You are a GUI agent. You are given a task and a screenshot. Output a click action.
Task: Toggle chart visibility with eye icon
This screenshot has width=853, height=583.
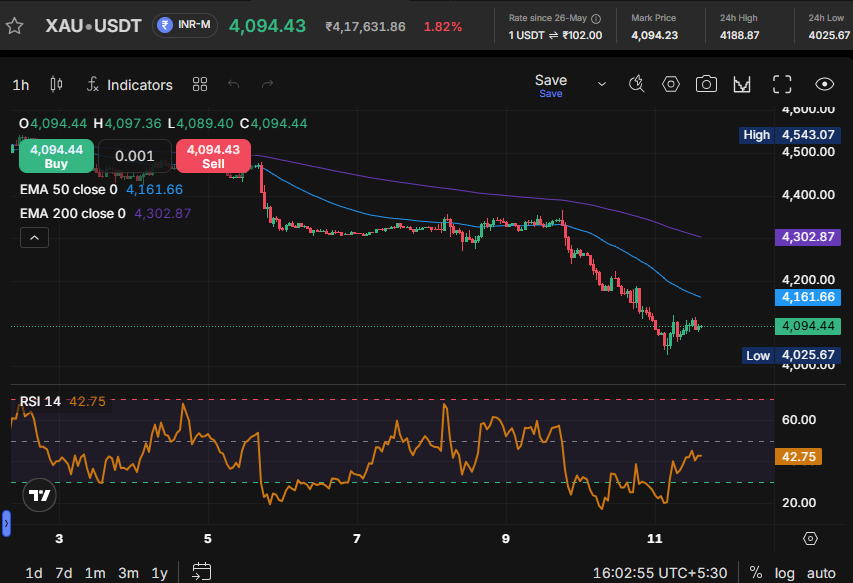click(824, 84)
